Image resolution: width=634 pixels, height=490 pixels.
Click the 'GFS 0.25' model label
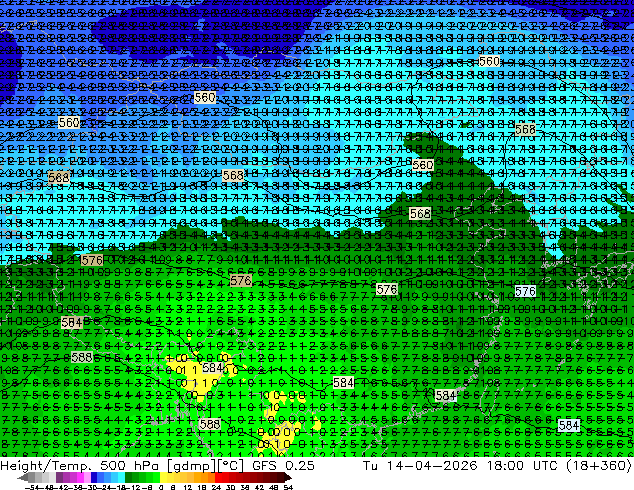coord(283,466)
